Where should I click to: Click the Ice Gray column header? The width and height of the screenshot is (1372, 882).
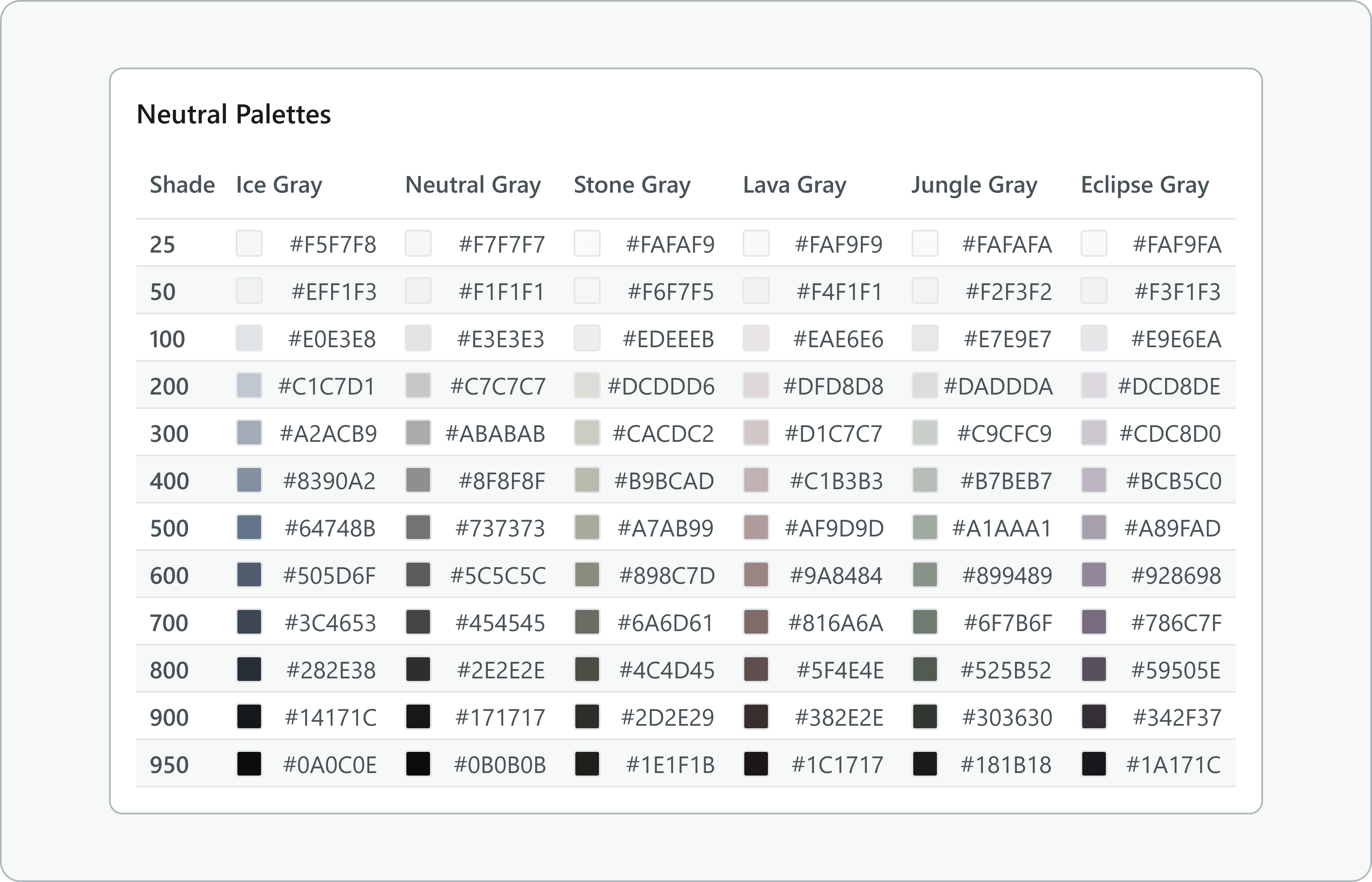[280, 185]
